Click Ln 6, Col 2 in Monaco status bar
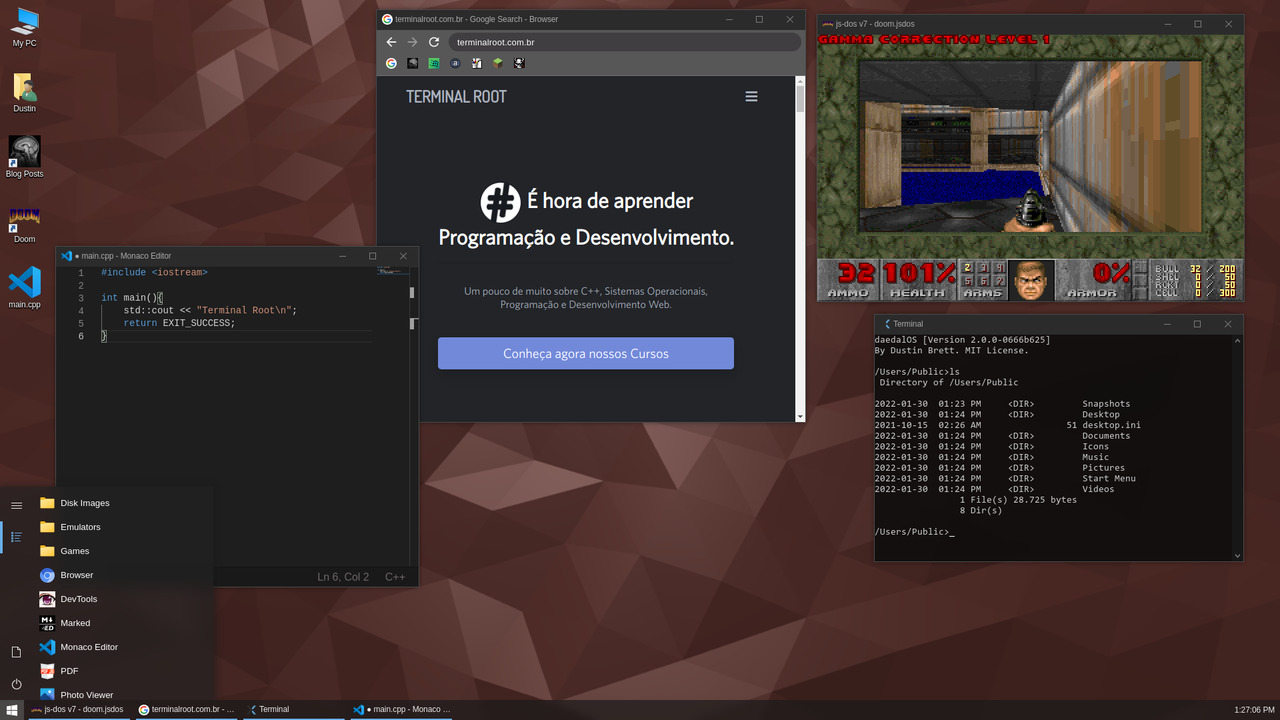Screen dimensions: 1280x720 tap(343, 577)
